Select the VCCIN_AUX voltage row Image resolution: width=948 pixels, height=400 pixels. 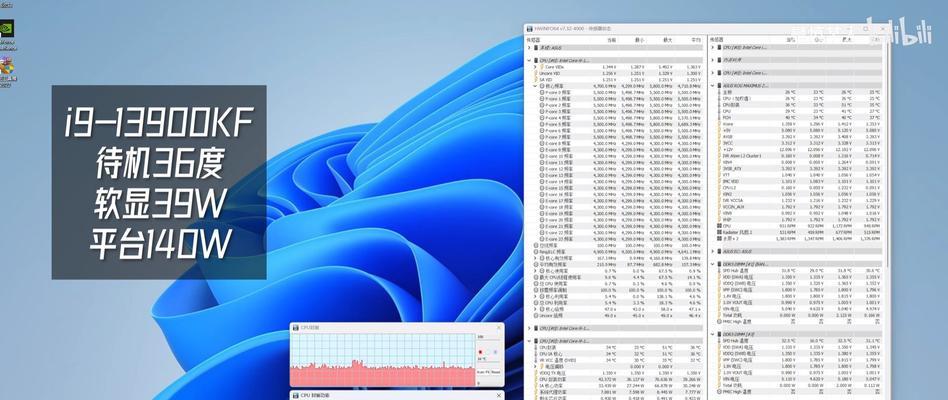(x=799, y=207)
